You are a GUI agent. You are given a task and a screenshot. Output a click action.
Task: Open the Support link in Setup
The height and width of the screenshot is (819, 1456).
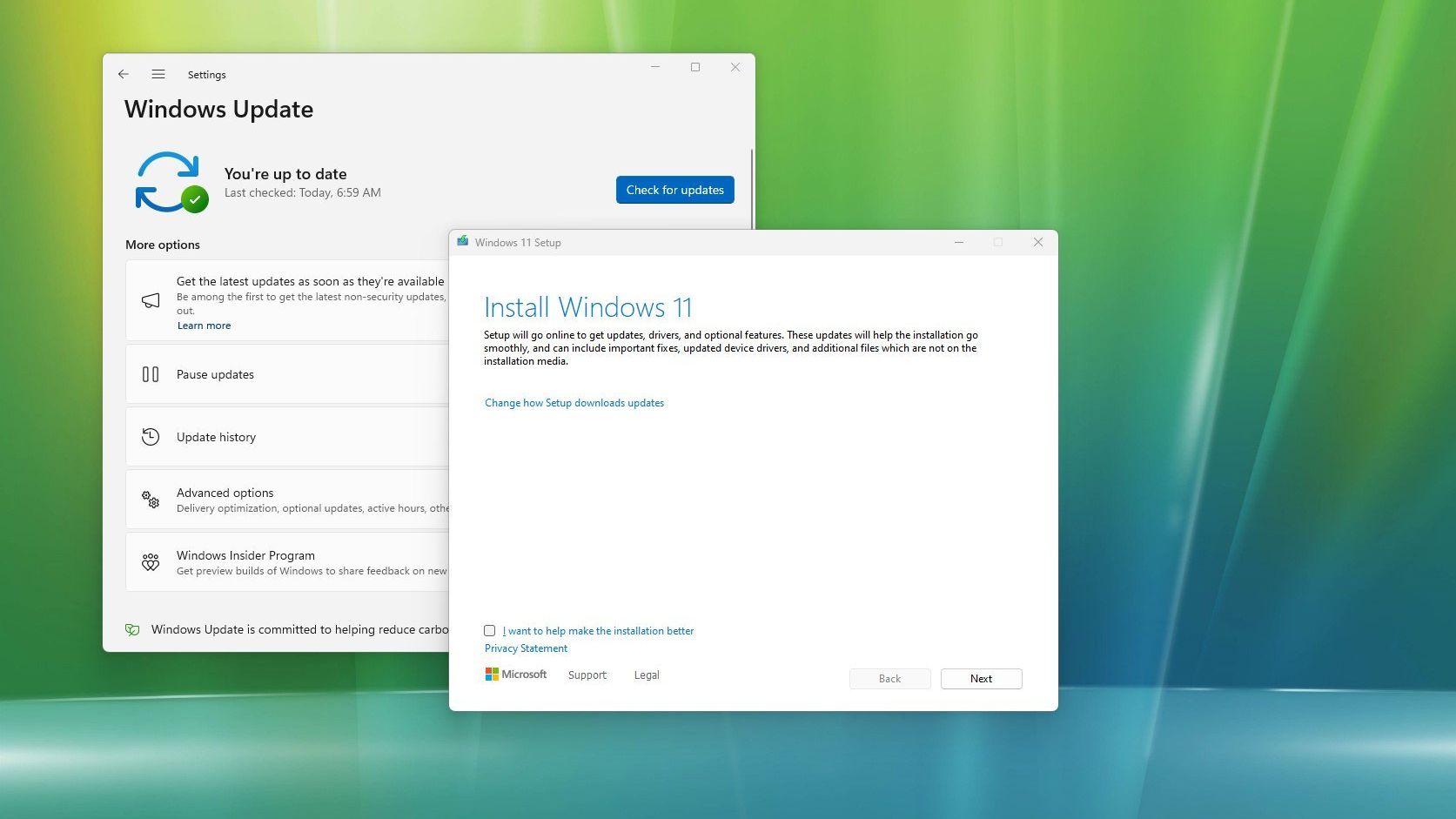[x=587, y=675]
